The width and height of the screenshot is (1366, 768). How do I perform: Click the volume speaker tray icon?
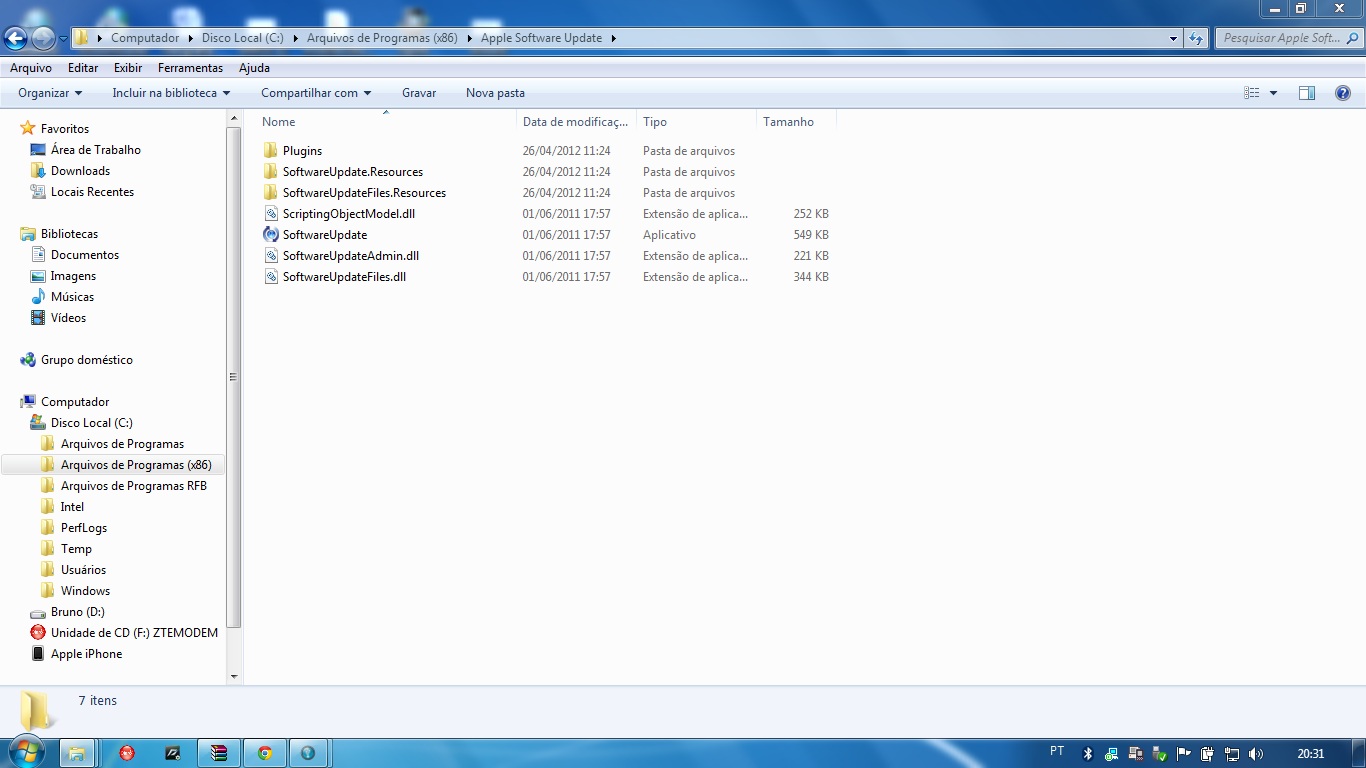[1256, 754]
